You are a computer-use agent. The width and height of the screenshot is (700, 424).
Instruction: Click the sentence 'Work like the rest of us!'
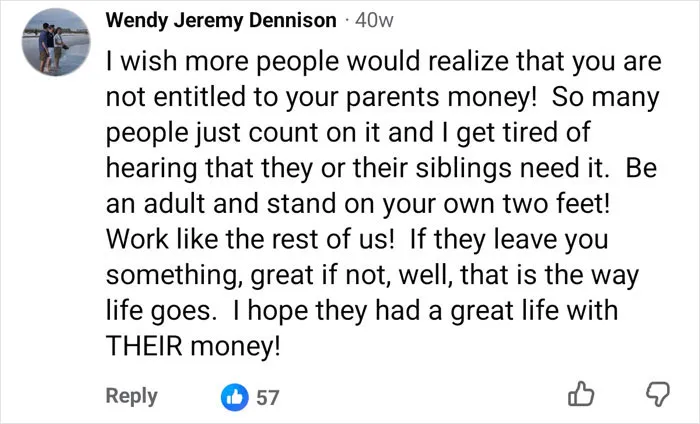click(x=250, y=240)
